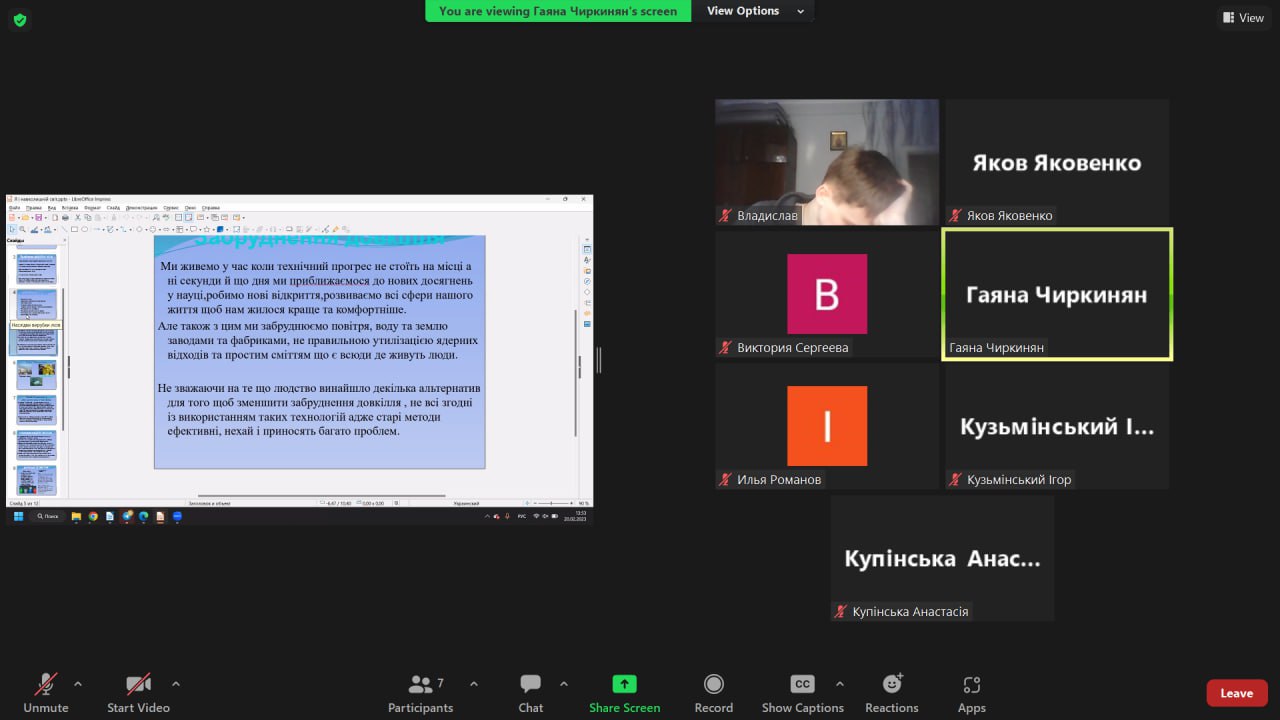The height and width of the screenshot is (720, 1280).
Task: Start recording with the Record button
Action: [x=714, y=693]
